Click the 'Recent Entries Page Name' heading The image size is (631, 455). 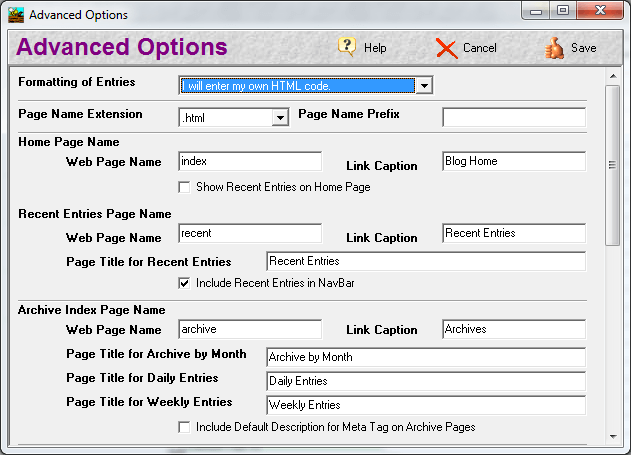[95, 214]
